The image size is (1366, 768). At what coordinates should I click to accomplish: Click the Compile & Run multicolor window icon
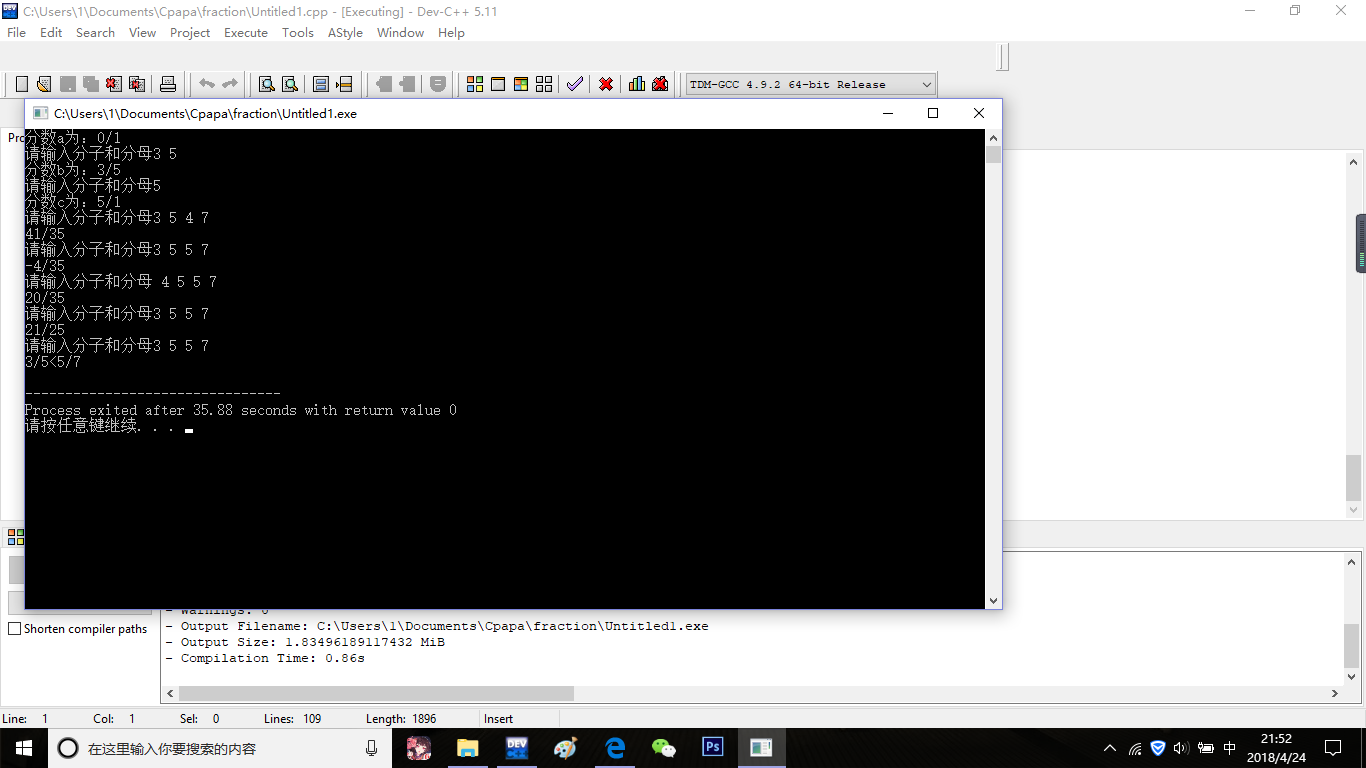[521, 84]
